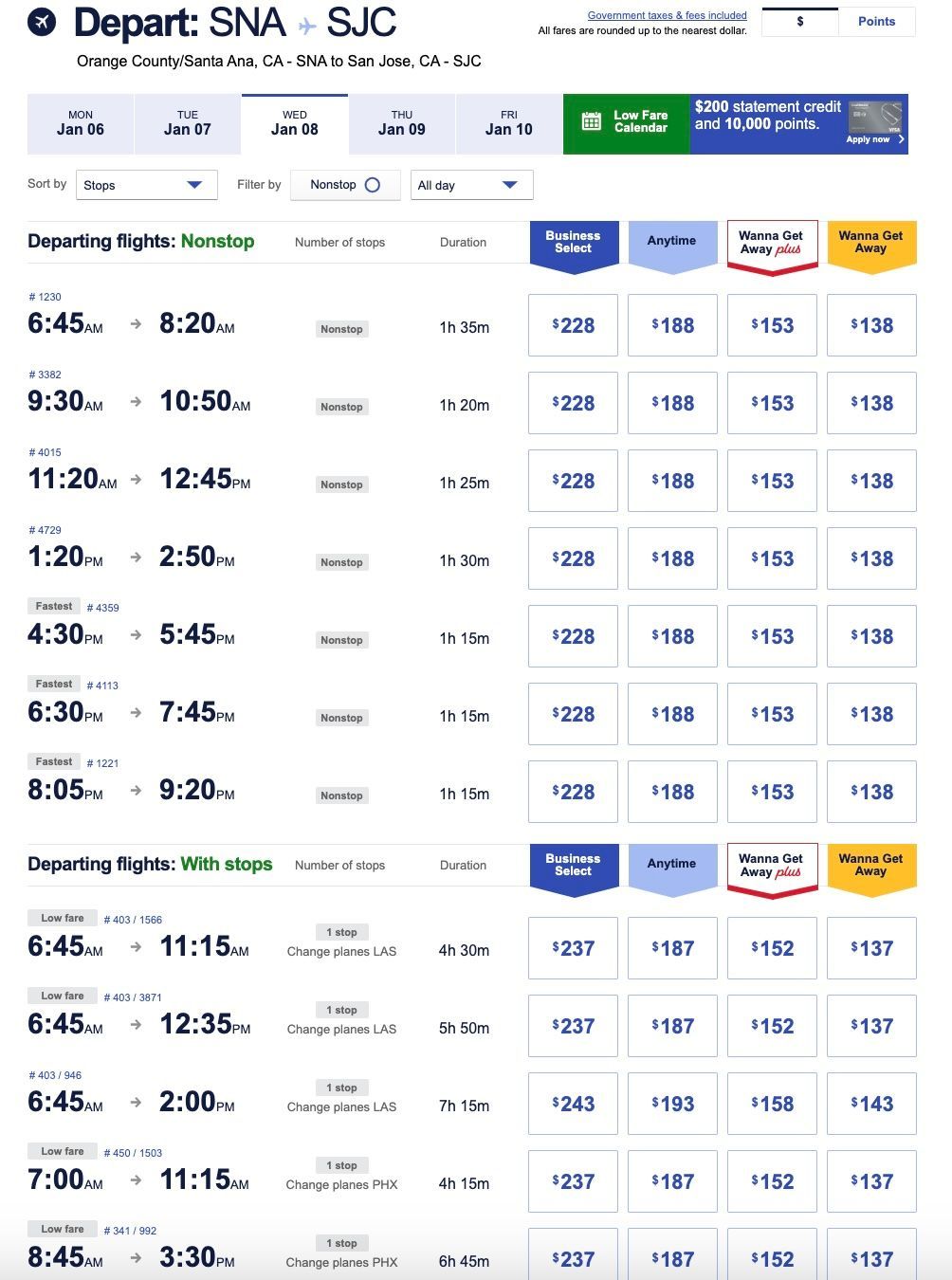
Task: Click the Low fare badge on flight 403 / 1566
Action: 63,918
